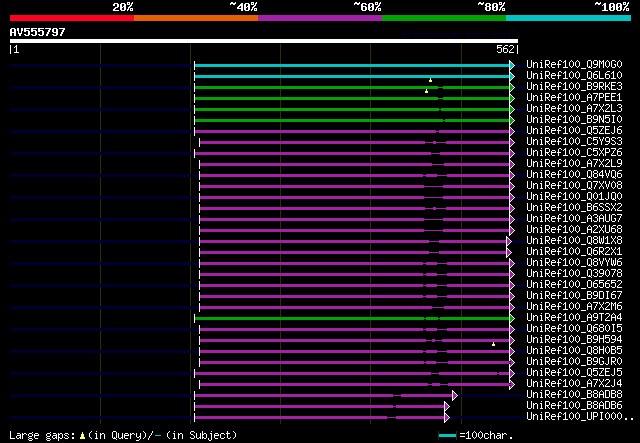Screen dimensions: 640x443
Task: Open hit UniRef100_Q9M0G0
Action: (574, 65)
